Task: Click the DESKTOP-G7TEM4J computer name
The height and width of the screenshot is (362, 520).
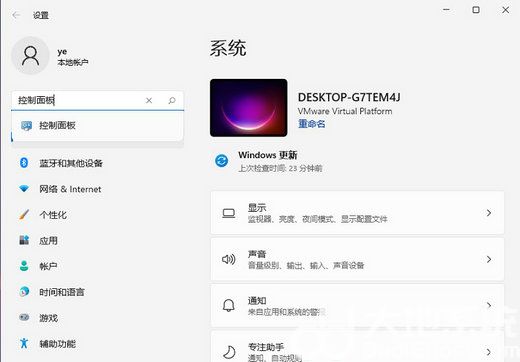Action: tap(349, 97)
